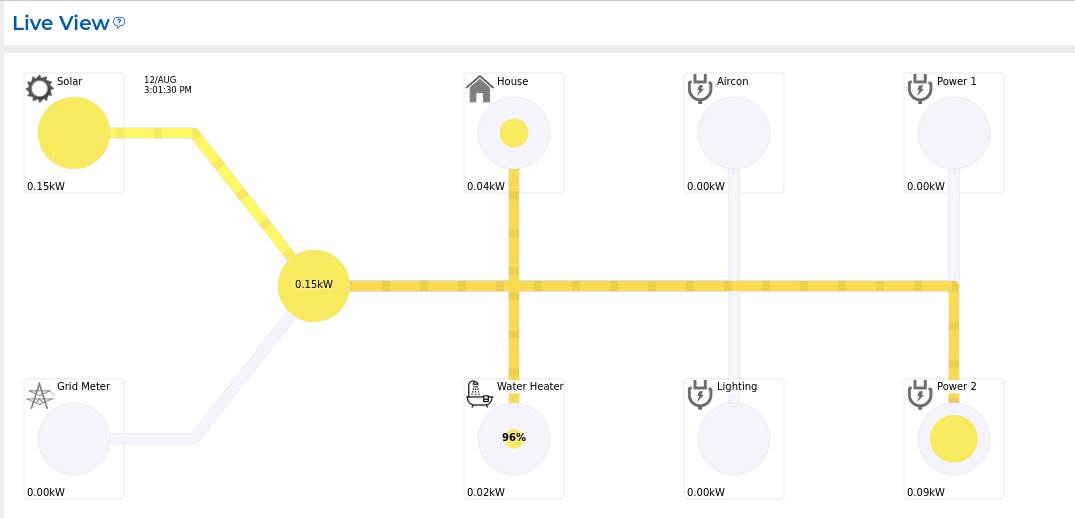Viewport: 1075px width, 518px height.
Task: Click the Water Heater bathtub icon
Action: (480, 394)
